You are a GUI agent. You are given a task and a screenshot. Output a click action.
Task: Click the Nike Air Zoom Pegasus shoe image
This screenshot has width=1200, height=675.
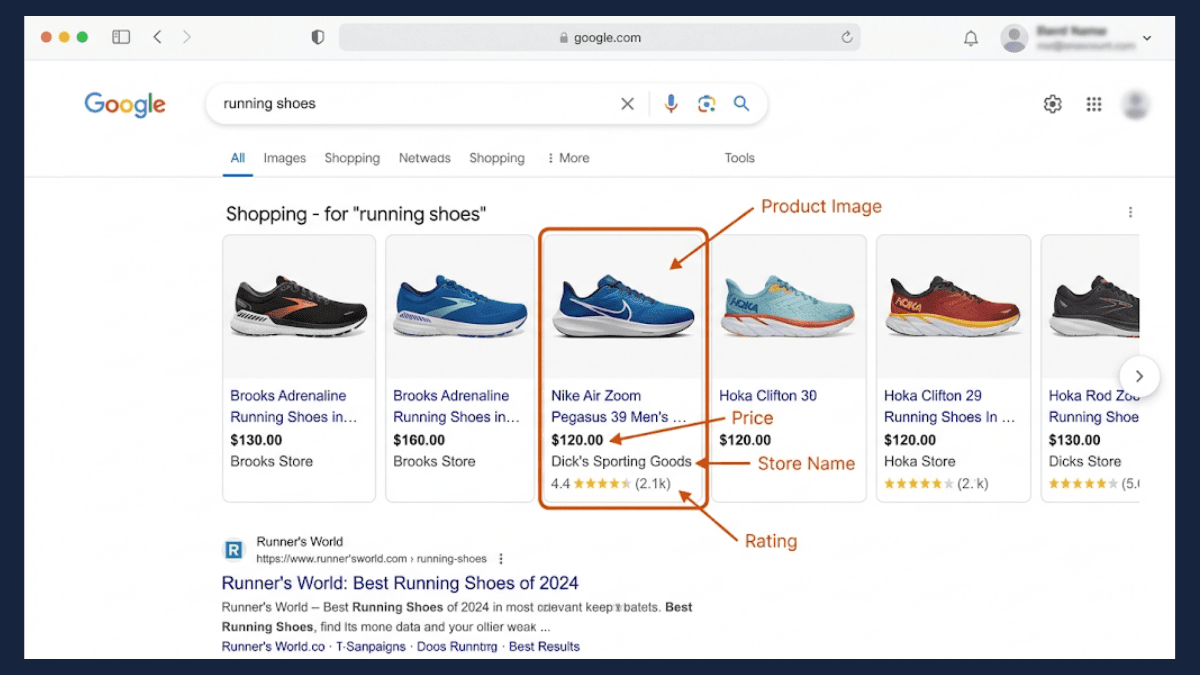(623, 306)
